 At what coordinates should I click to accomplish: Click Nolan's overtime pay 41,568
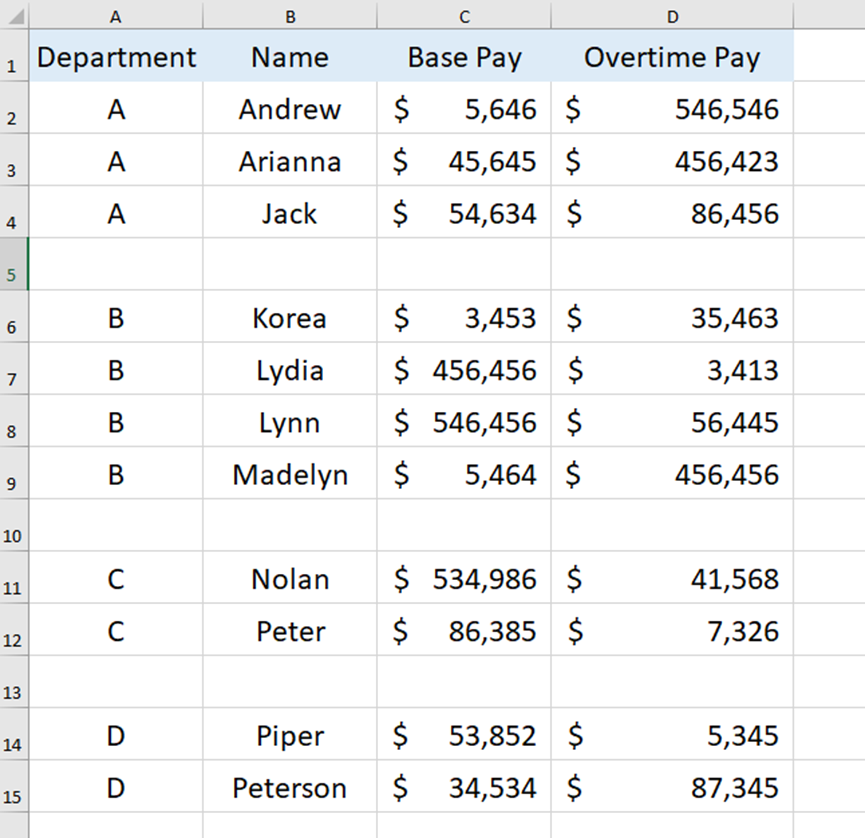click(x=672, y=578)
